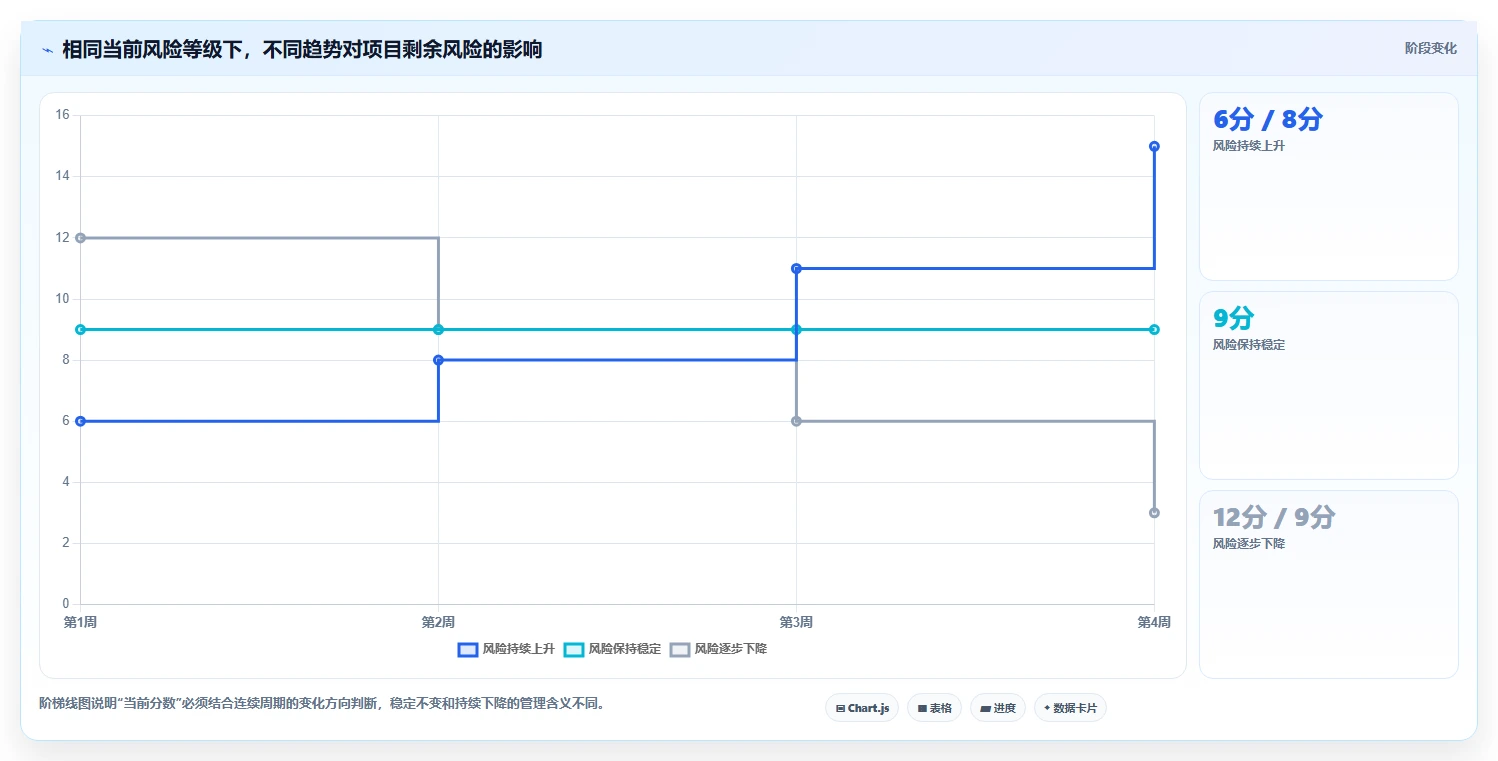Click the gray data point at 12 in 第1周
The width and height of the screenshot is (1498, 761).
pyautogui.click(x=80, y=238)
